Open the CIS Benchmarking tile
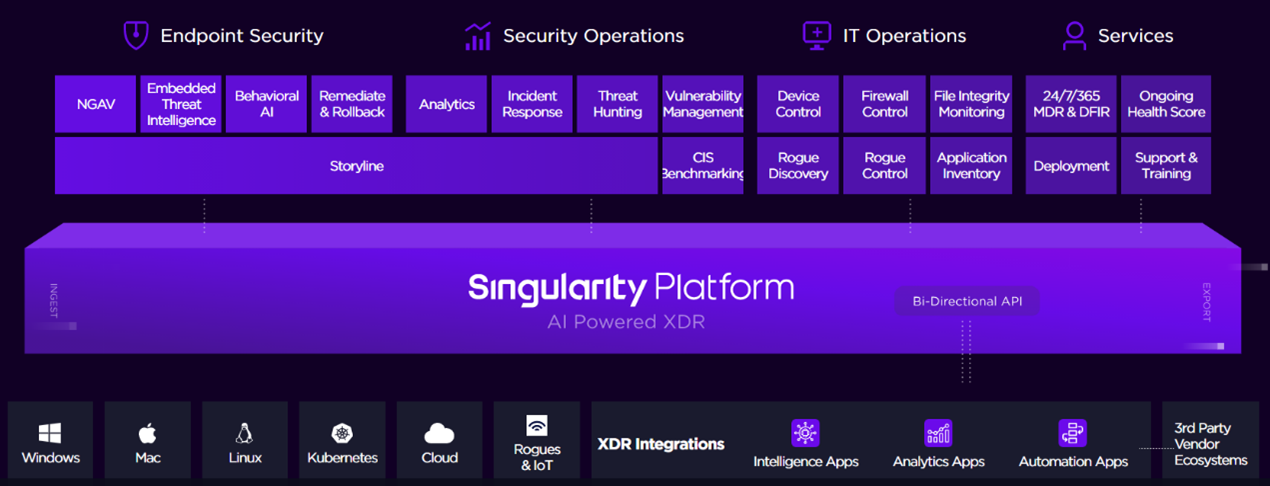Image resolution: width=1270 pixels, height=486 pixels. (703, 166)
